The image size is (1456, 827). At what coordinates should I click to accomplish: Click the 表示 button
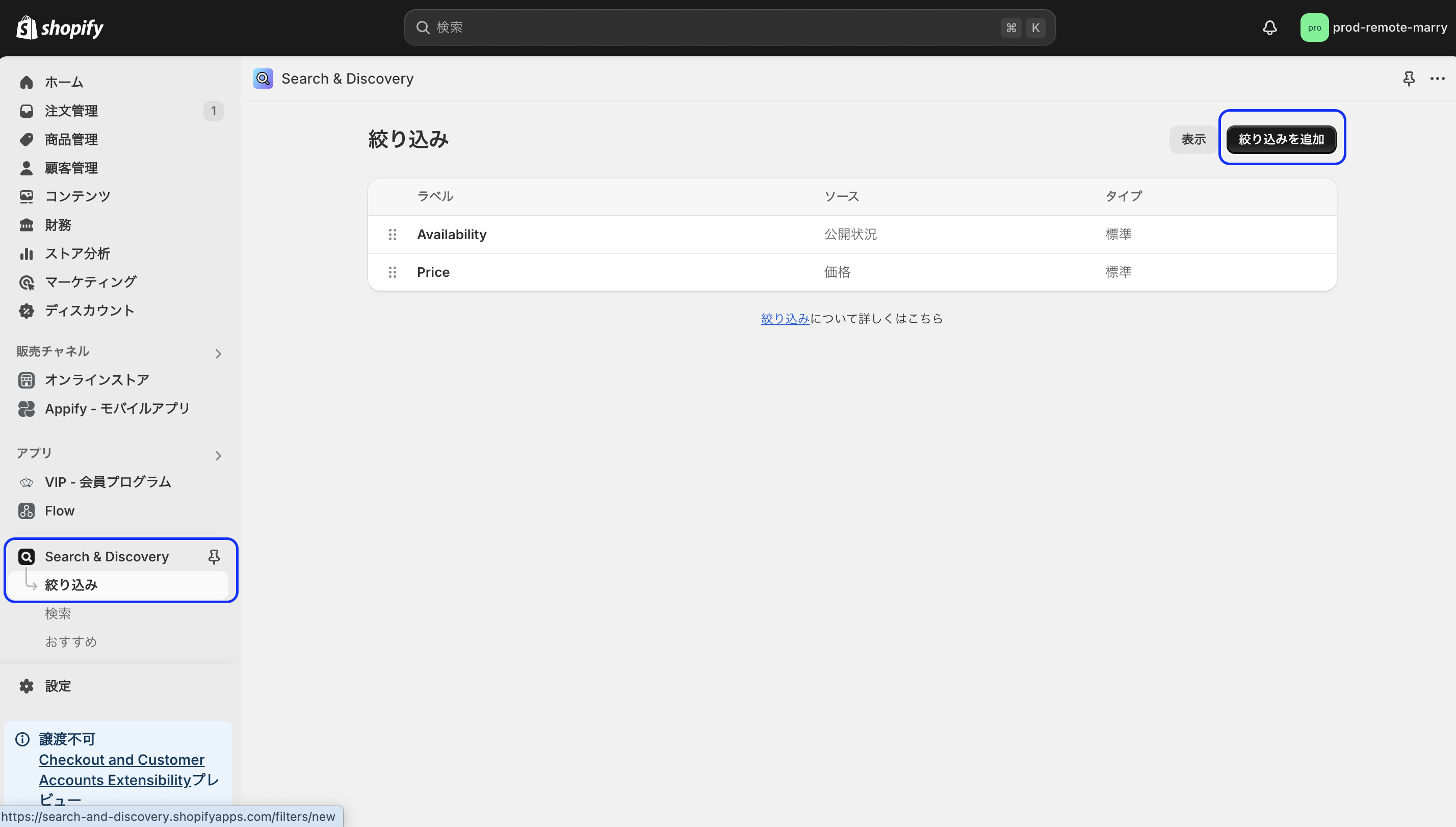(1193, 139)
